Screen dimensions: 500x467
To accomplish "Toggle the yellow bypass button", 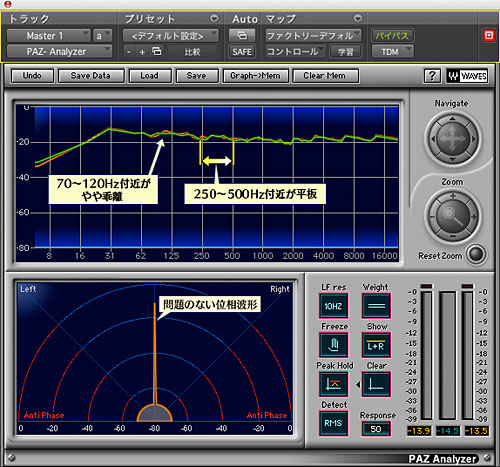I will point(392,35).
